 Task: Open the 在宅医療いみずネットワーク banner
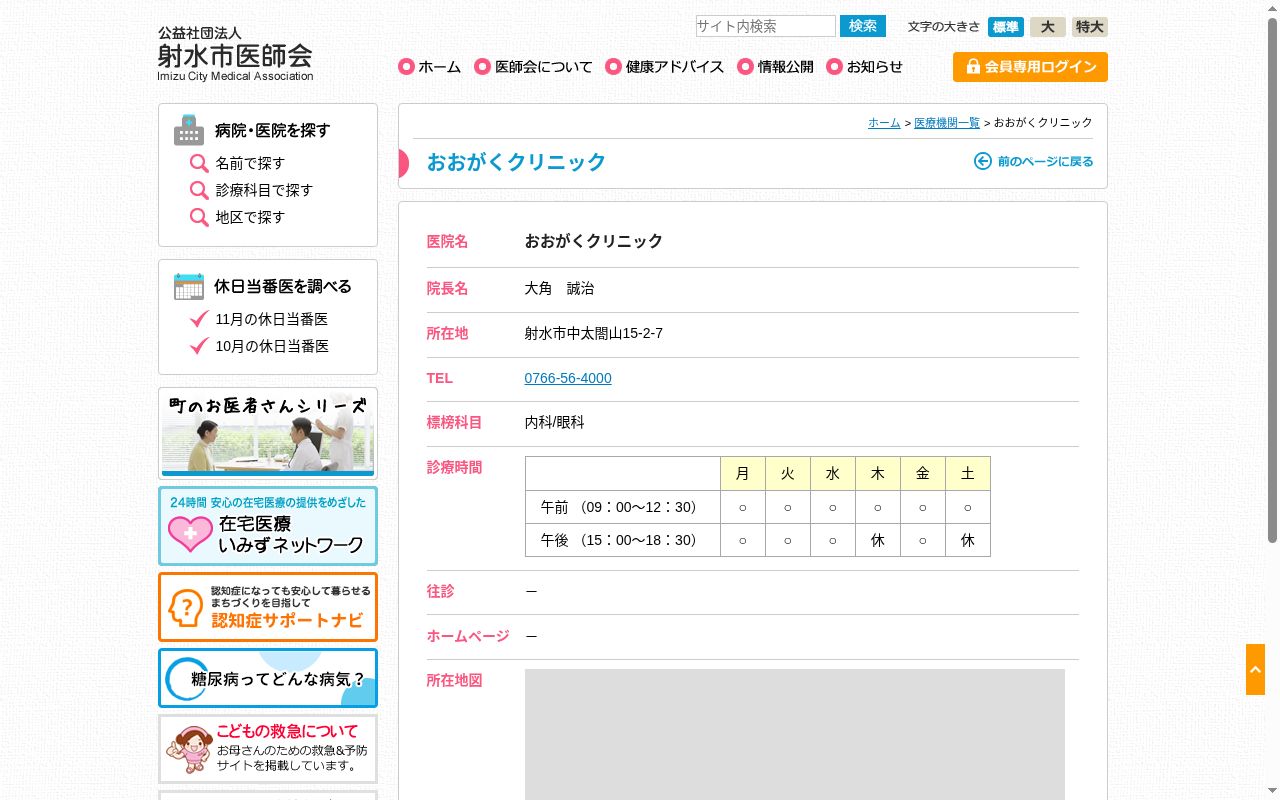pyautogui.click(x=268, y=526)
